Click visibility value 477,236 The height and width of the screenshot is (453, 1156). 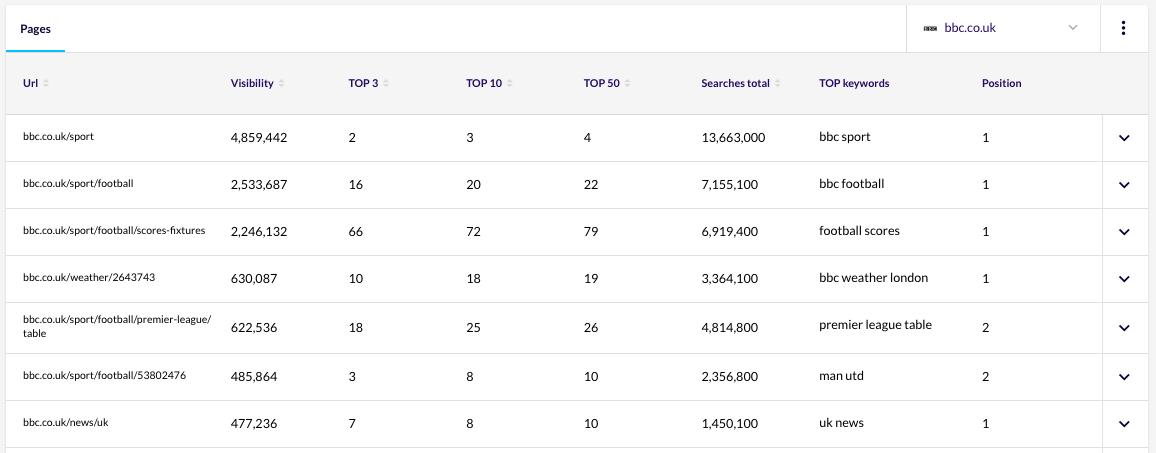tap(254, 423)
